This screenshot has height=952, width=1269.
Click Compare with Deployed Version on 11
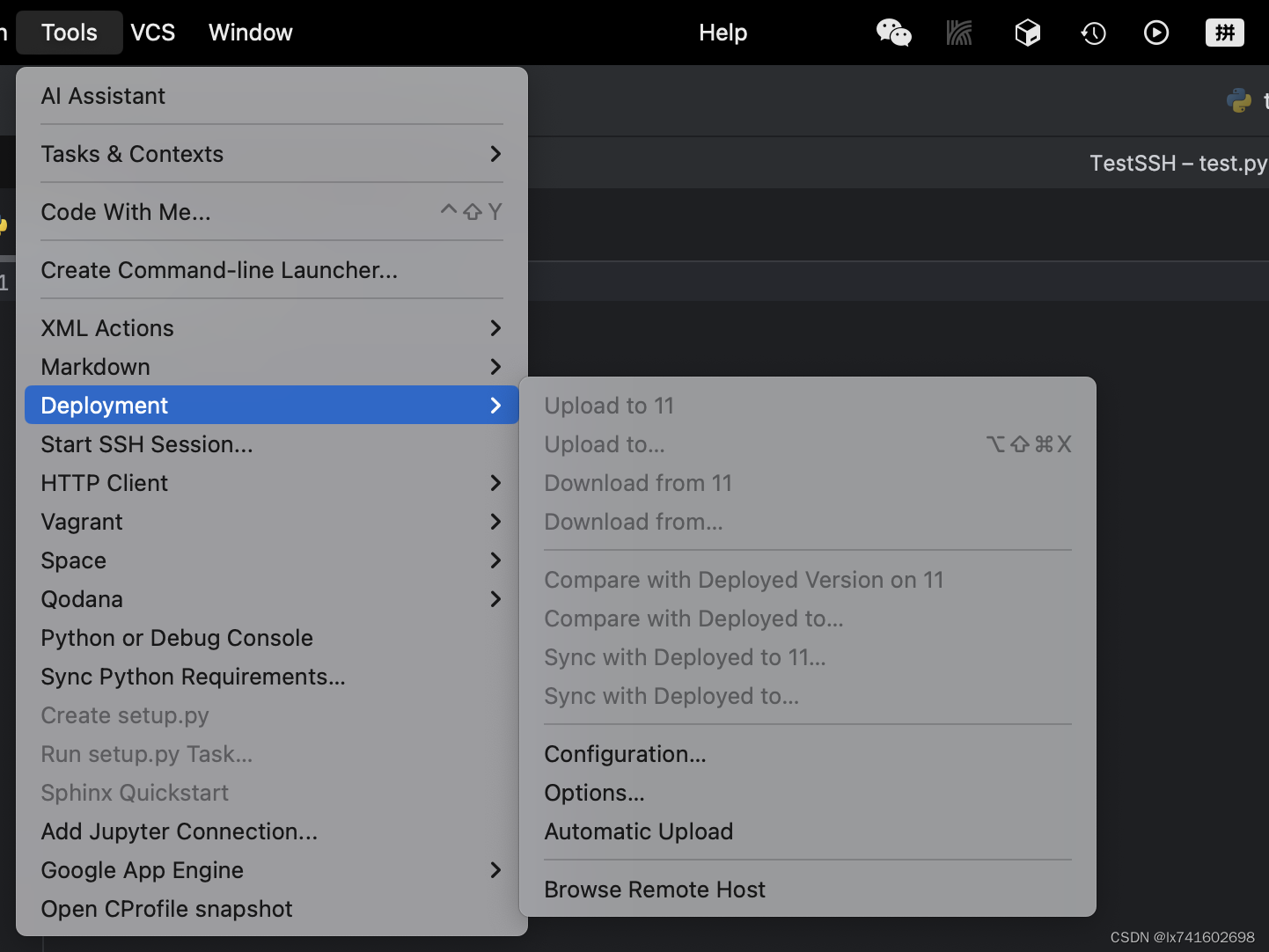click(808, 580)
